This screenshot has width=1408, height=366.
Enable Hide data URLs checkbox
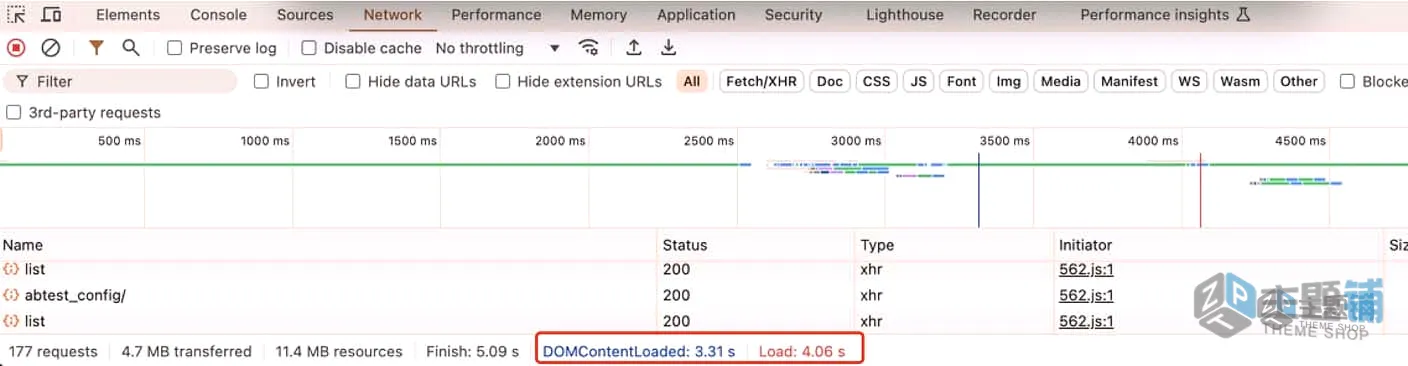pyautogui.click(x=353, y=82)
